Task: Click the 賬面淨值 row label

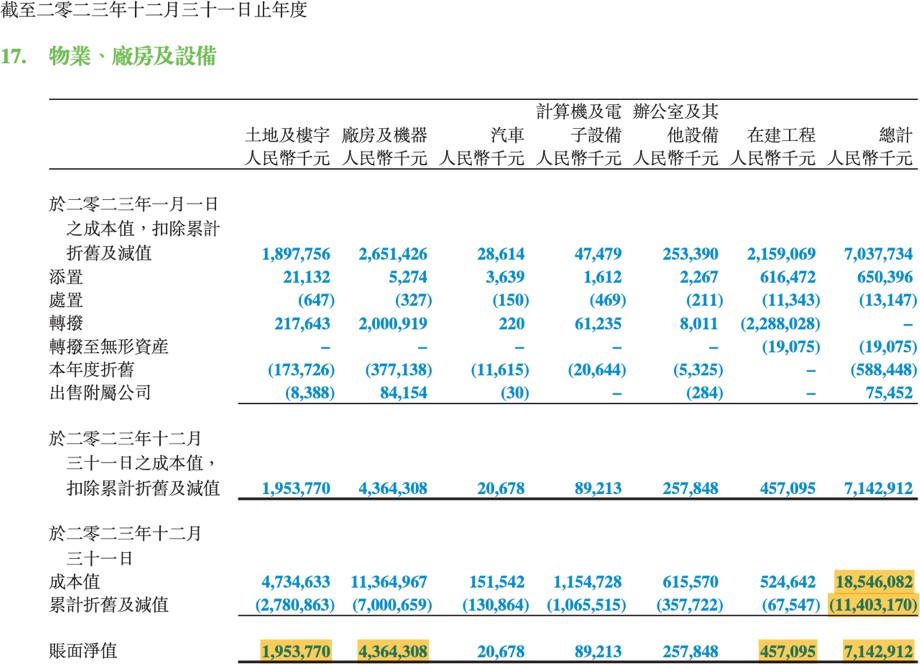Action: tap(83, 651)
